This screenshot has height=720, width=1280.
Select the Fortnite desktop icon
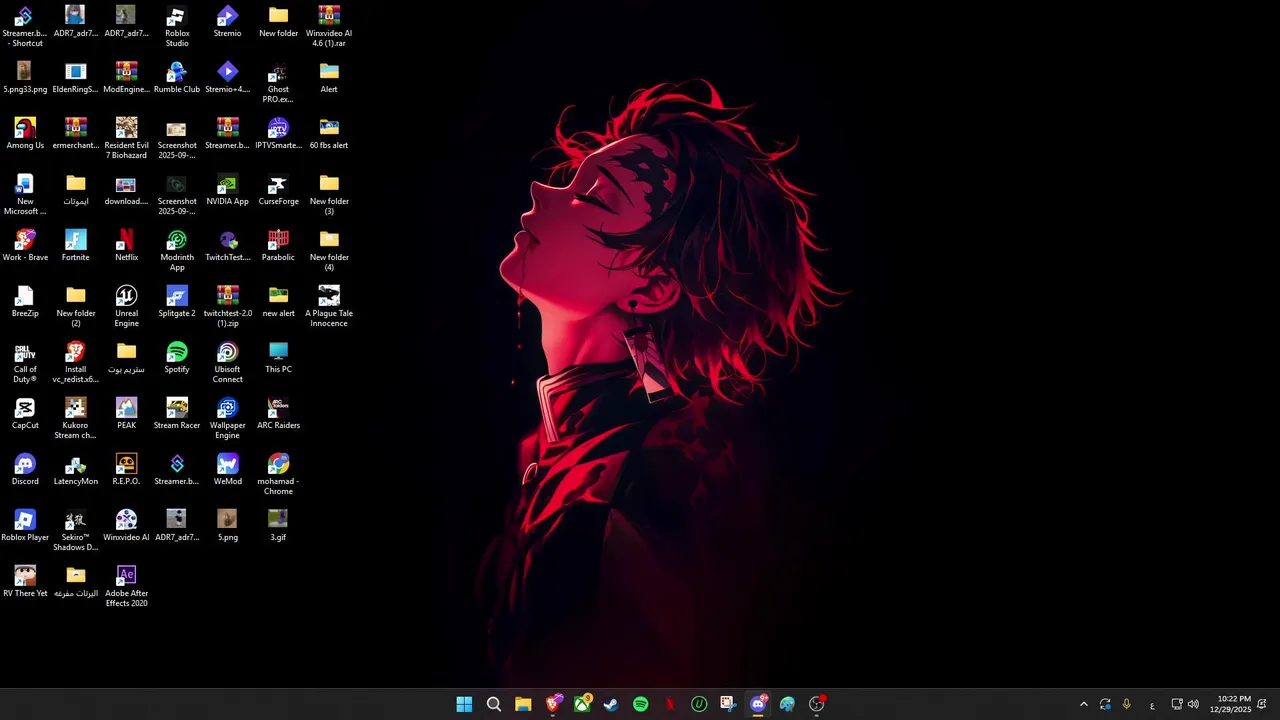coord(76,246)
